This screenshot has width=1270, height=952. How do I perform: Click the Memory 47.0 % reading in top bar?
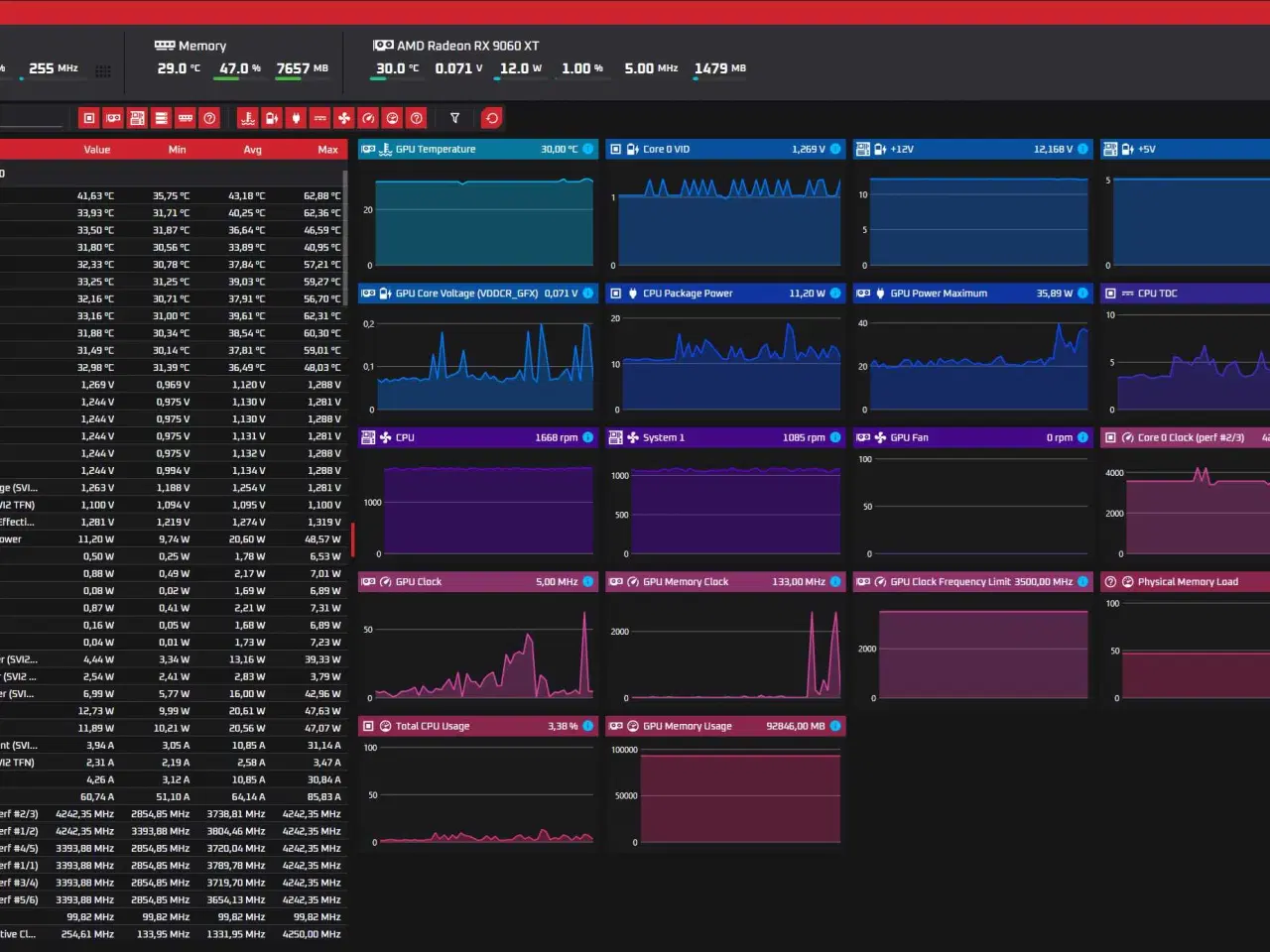coord(240,68)
